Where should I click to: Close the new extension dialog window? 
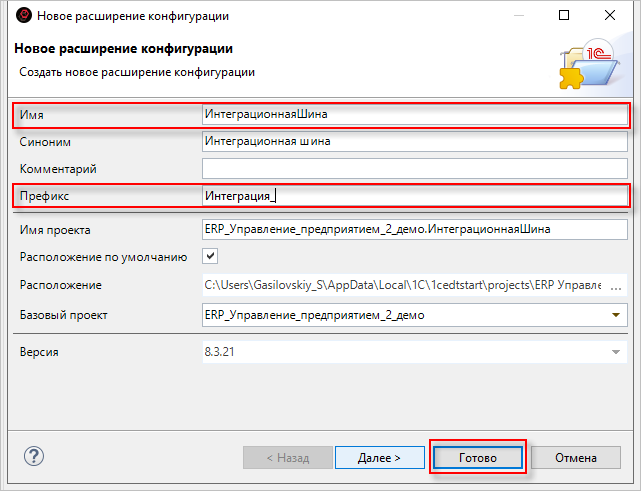pyautogui.click(x=611, y=16)
